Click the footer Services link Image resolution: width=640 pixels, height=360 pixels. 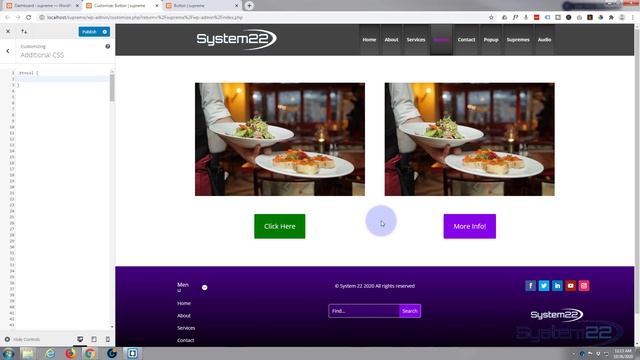point(186,328)
